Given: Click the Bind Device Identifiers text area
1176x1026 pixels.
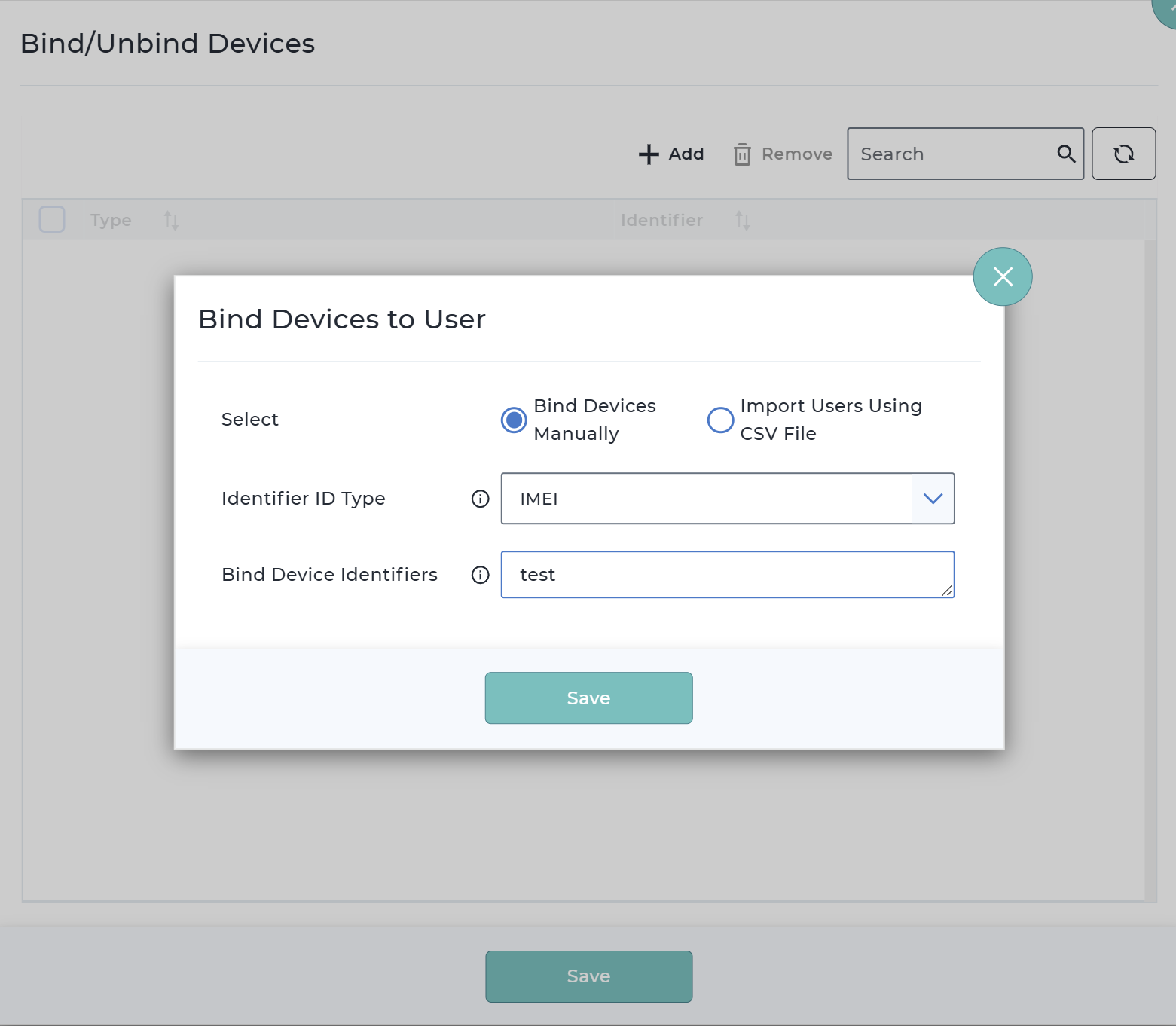Looking at the screenshot, I should [723, 575].
